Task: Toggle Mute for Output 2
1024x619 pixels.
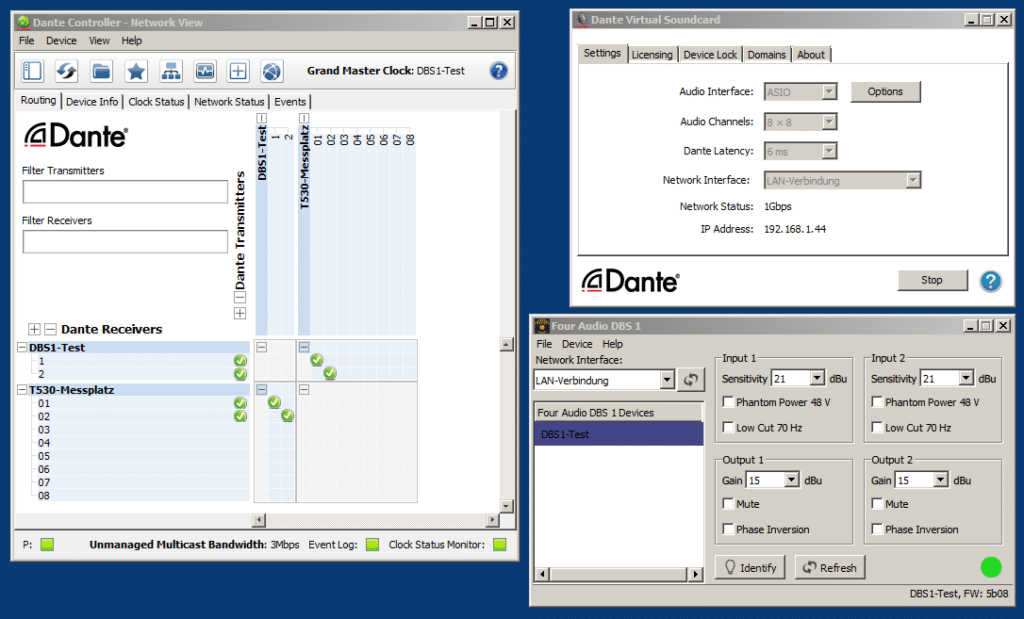Action: [878, 504]
